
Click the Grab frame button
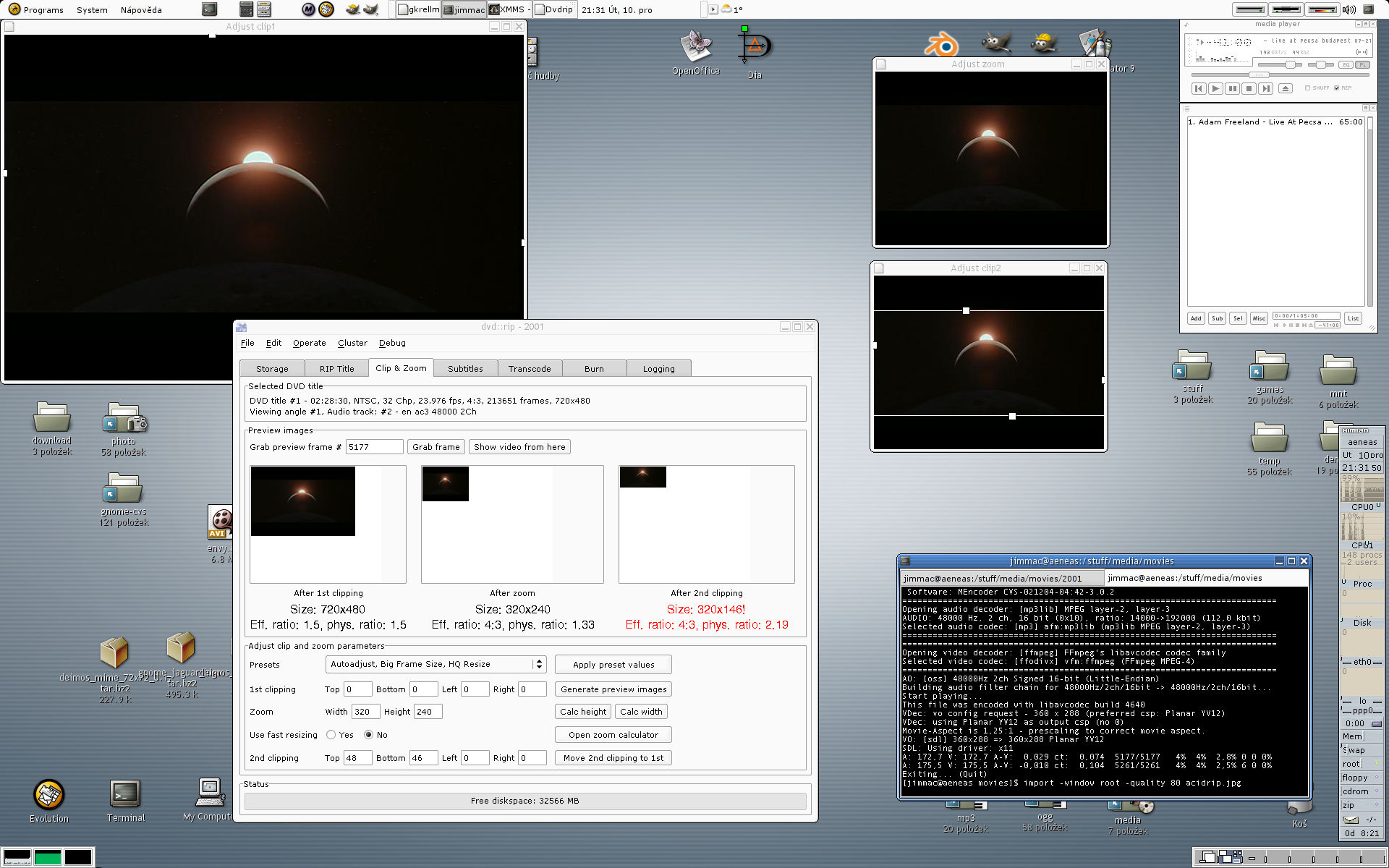point(436,447)
